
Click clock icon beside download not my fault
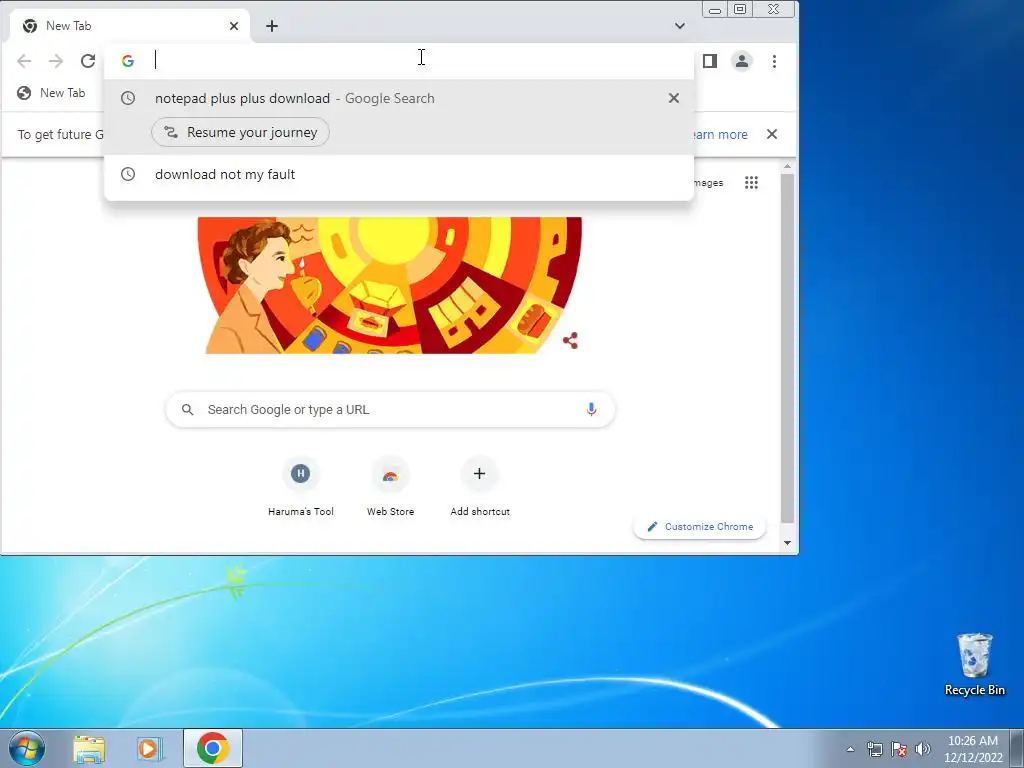[128, 174]
